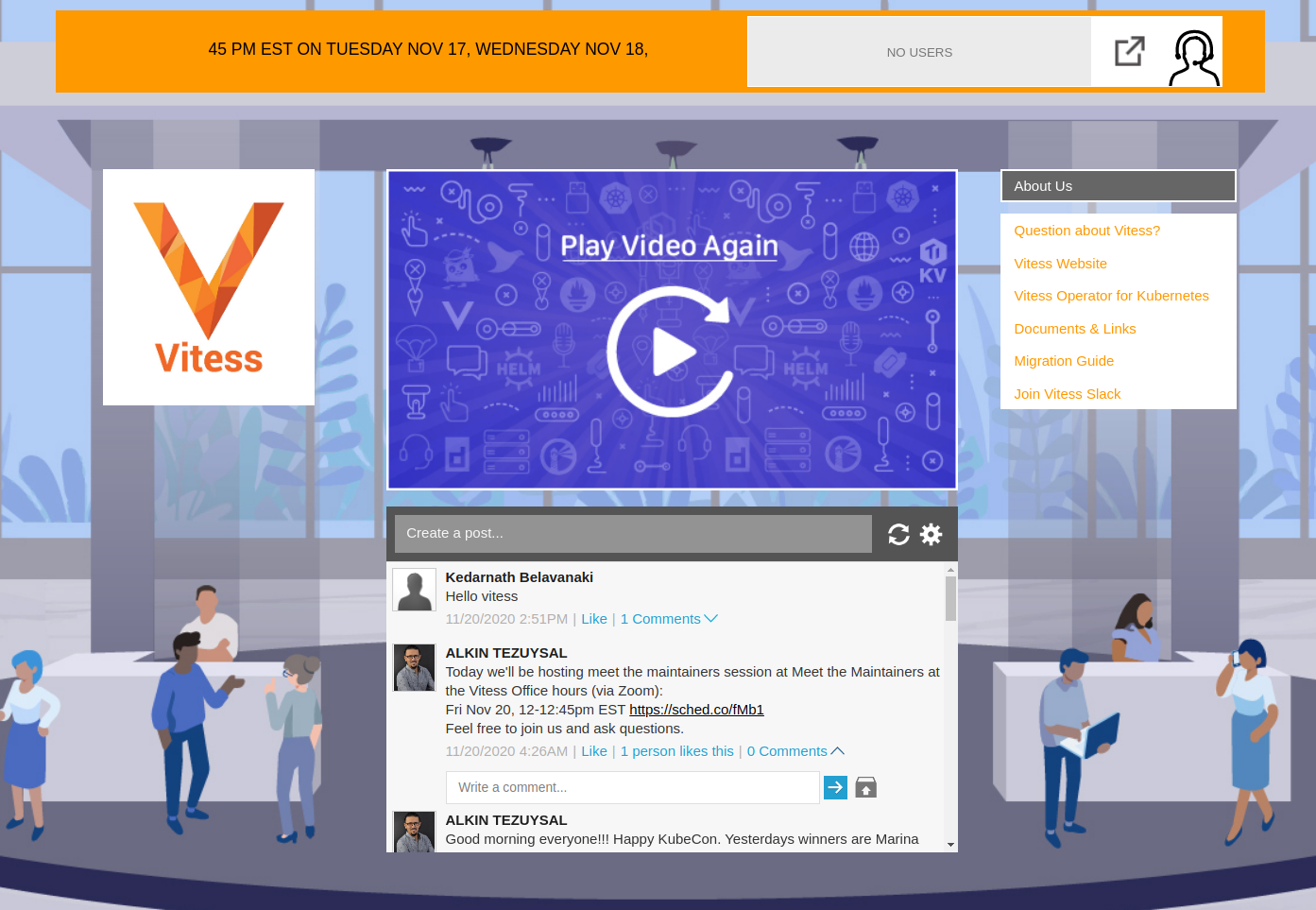Select the About Us tab header

[x=1118, y=186]
